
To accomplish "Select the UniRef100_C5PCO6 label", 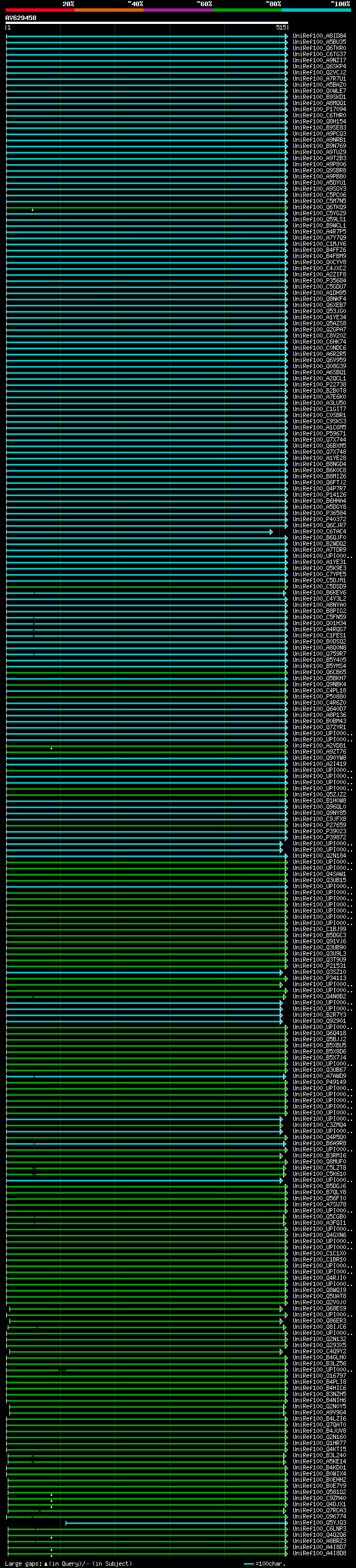I will (x=319, y=195).
